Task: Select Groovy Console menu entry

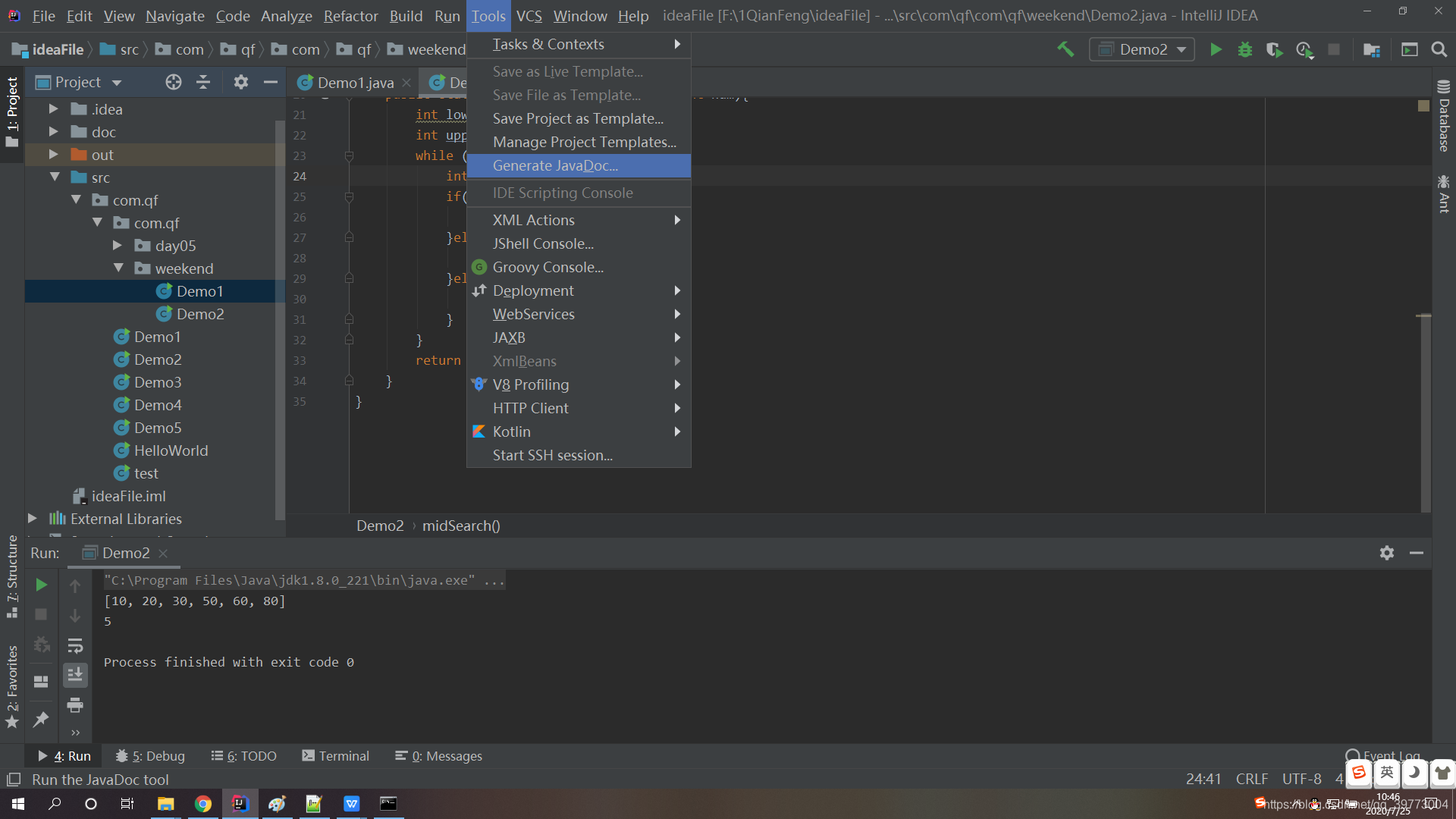Action: coord(579,267)
